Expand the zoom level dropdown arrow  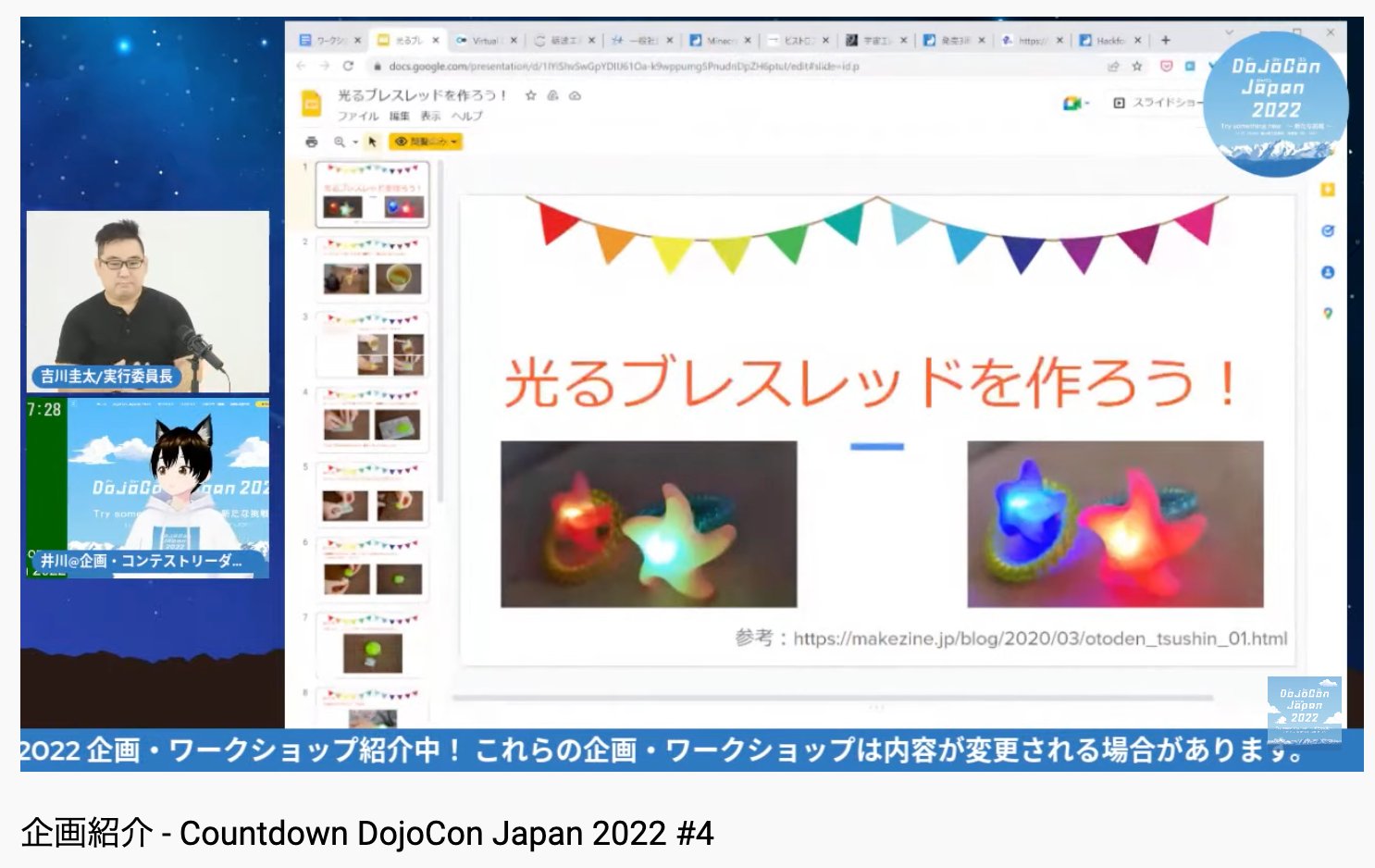tap(354, 141)
